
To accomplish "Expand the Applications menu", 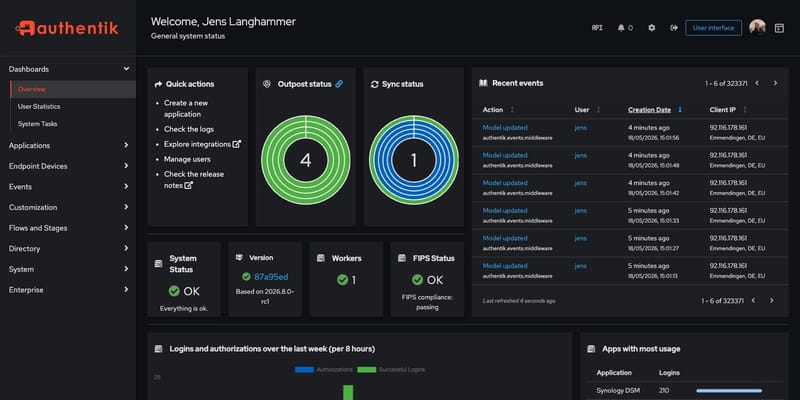I will pos(68,145).
